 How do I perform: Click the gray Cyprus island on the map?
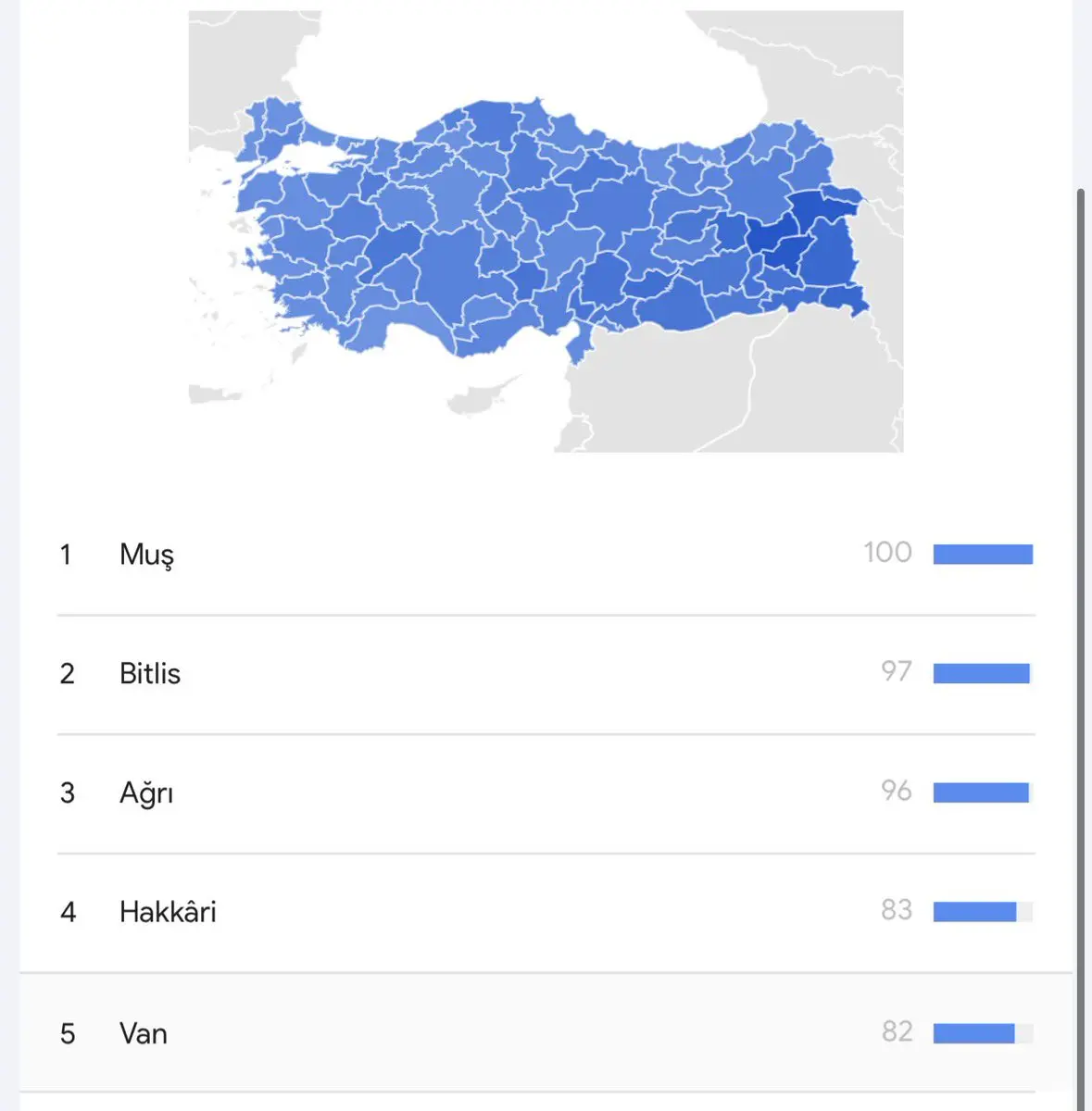(482, 394)
